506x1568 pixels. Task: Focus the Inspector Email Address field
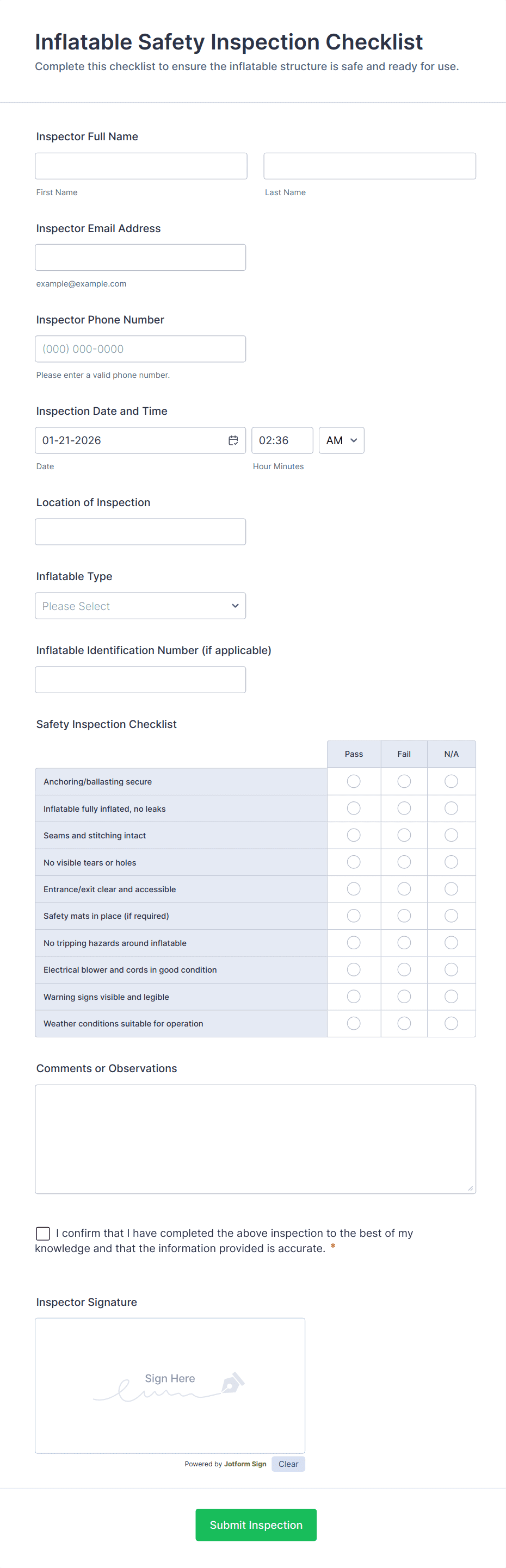140,257
